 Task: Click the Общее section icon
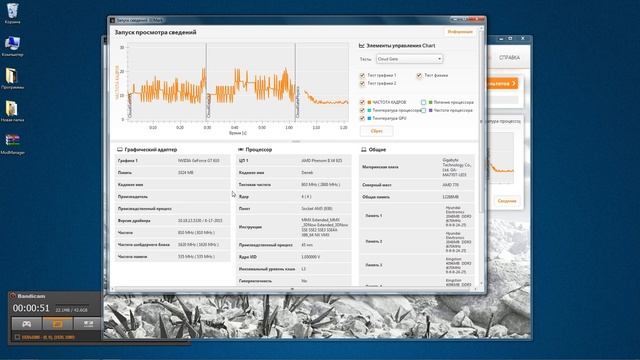[364, 150]
